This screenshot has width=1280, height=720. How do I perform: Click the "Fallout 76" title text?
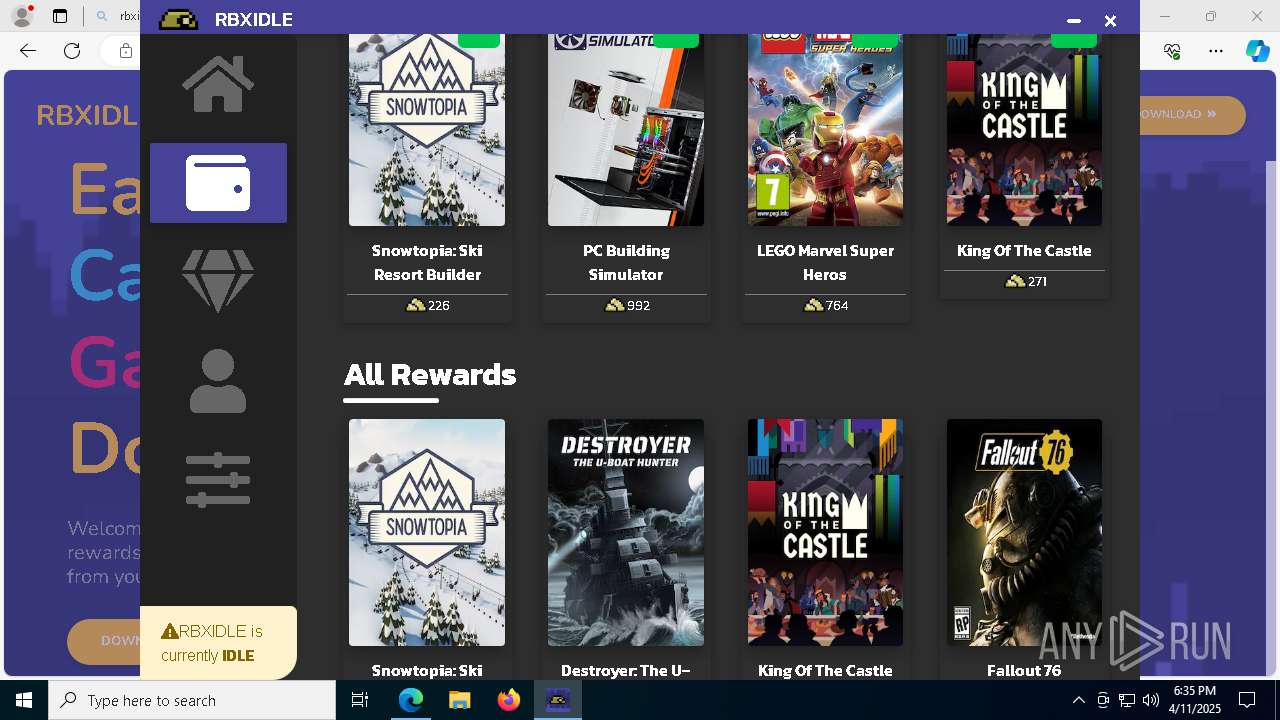point(1024,670)
